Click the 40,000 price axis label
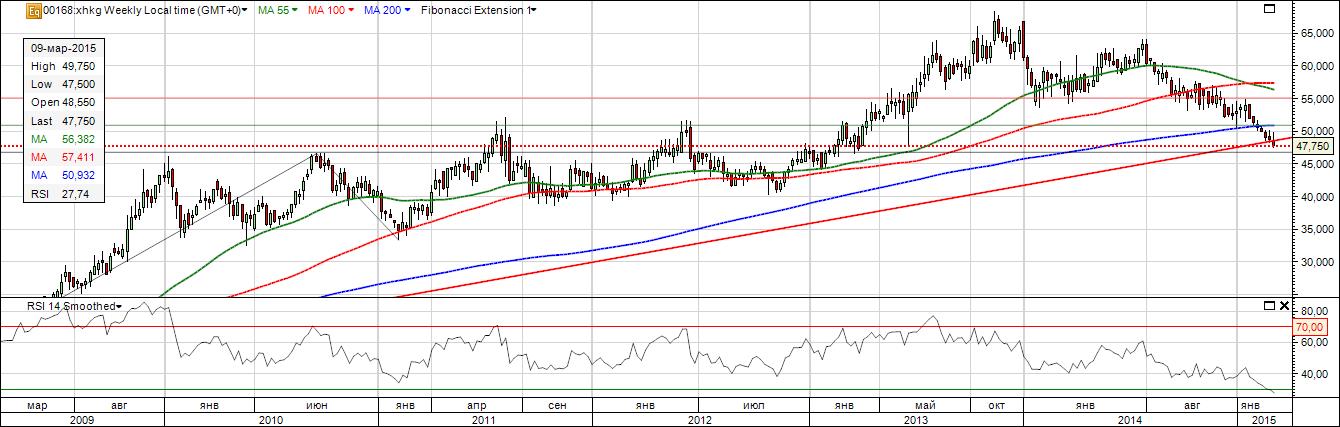This screenshot has width=1340, height=427. [x=1316, y=197]
